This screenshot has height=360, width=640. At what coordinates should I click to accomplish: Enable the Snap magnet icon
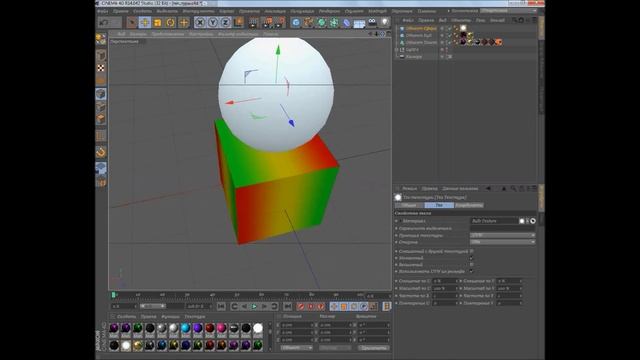[x=101, y=152]
